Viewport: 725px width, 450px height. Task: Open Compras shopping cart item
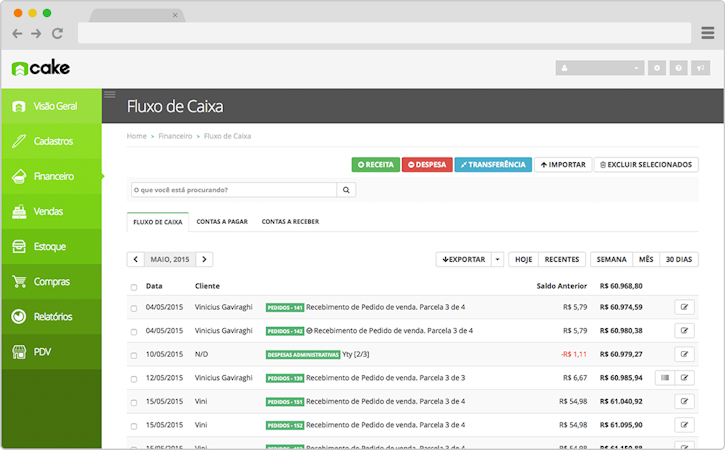tap(51, 282)
